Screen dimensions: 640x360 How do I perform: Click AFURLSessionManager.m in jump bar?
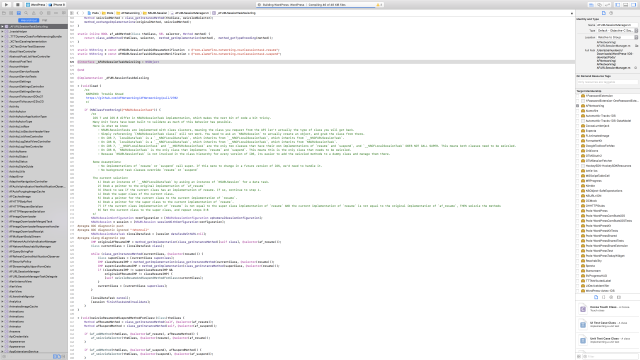click(x=190, y=13)
